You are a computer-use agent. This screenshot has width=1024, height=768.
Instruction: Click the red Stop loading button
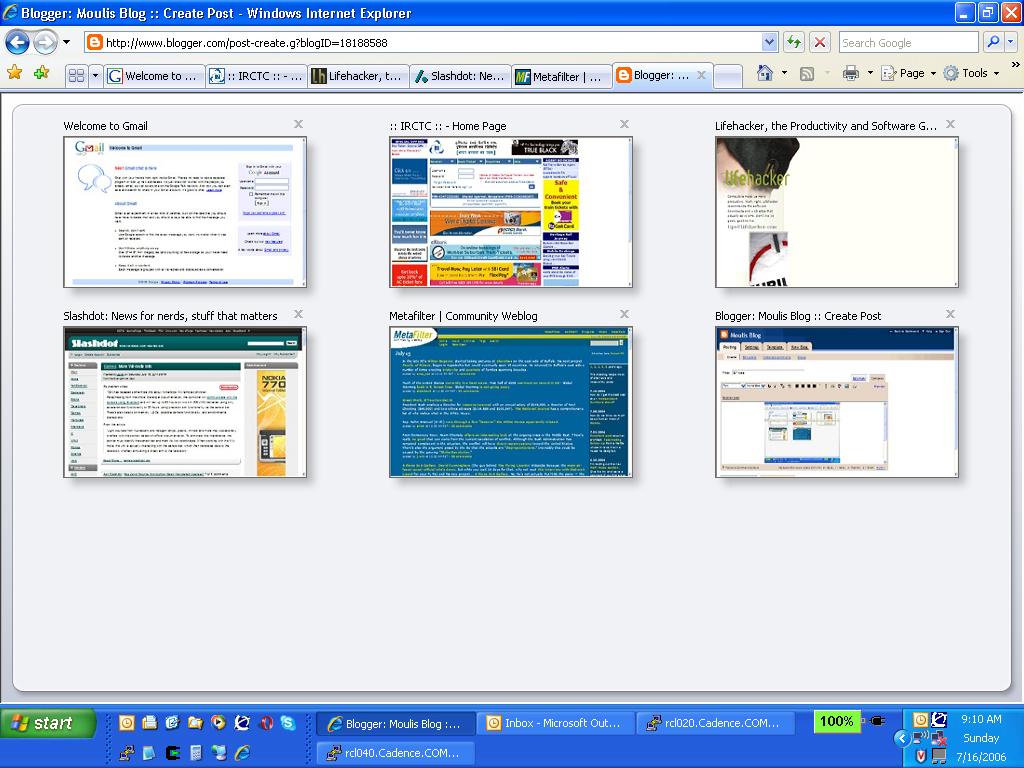[x=820, y=43]
